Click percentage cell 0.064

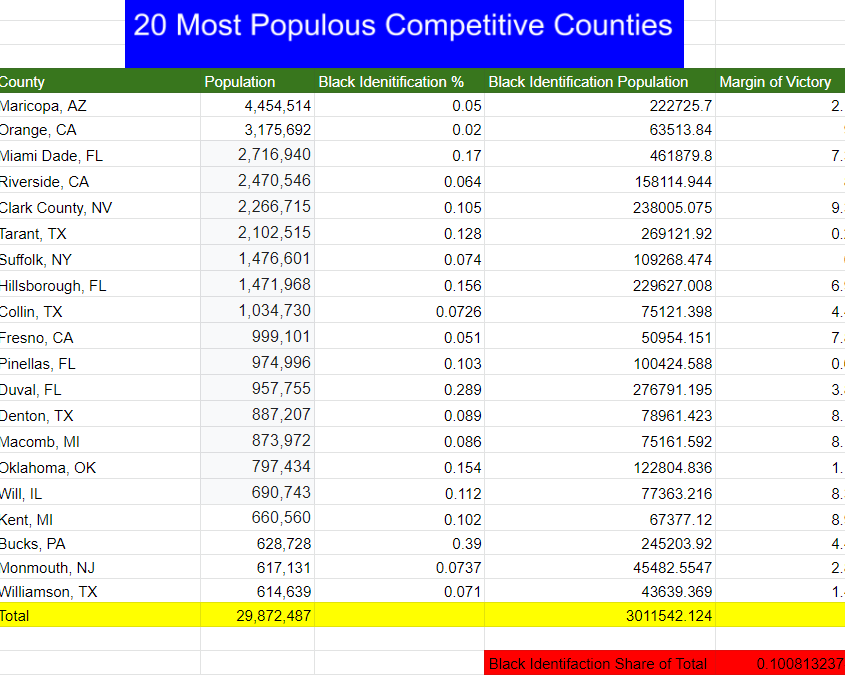click(399, 180)
